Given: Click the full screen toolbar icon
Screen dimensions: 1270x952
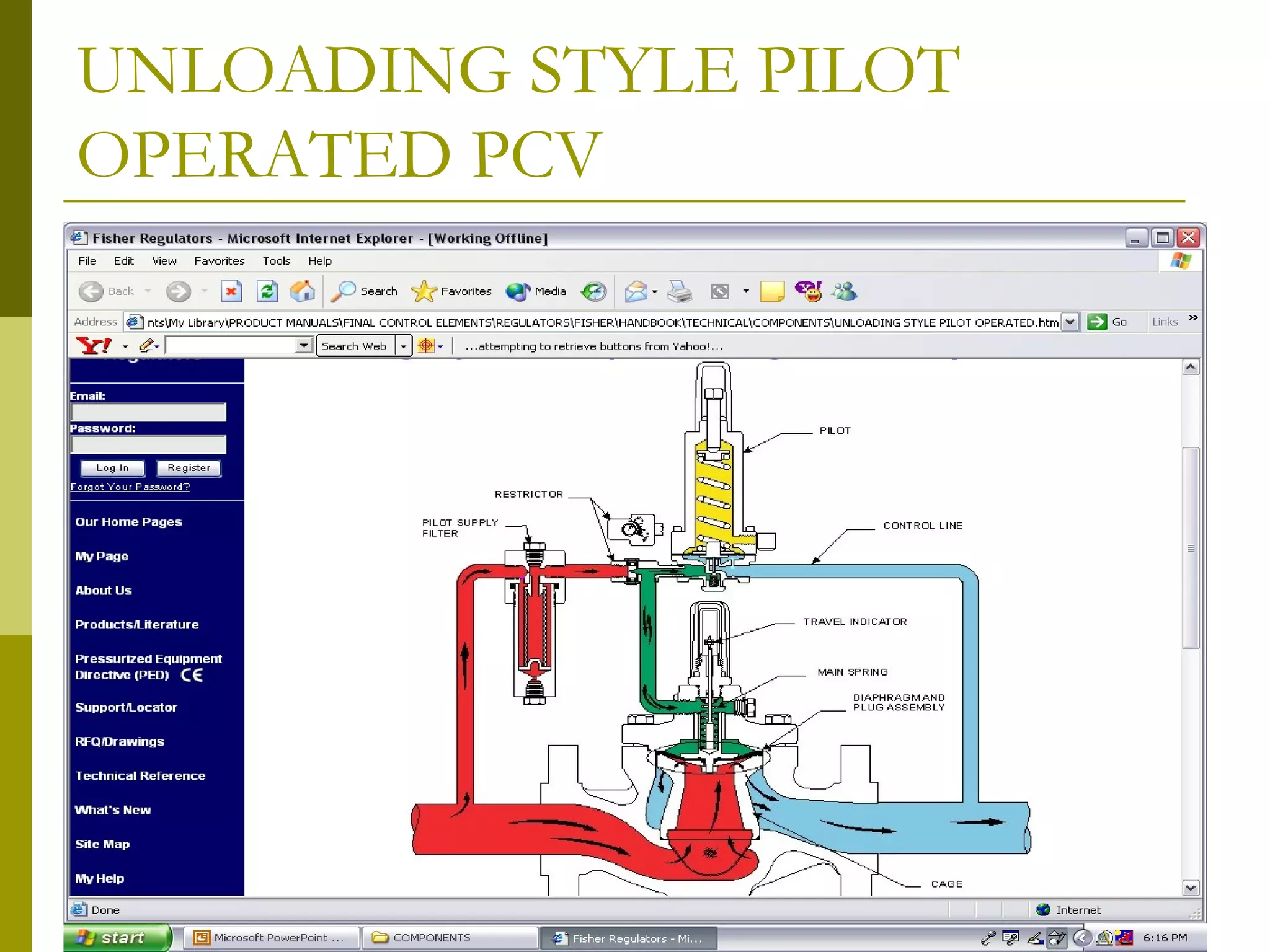Looking at the screenshot, I should (719, 291).
